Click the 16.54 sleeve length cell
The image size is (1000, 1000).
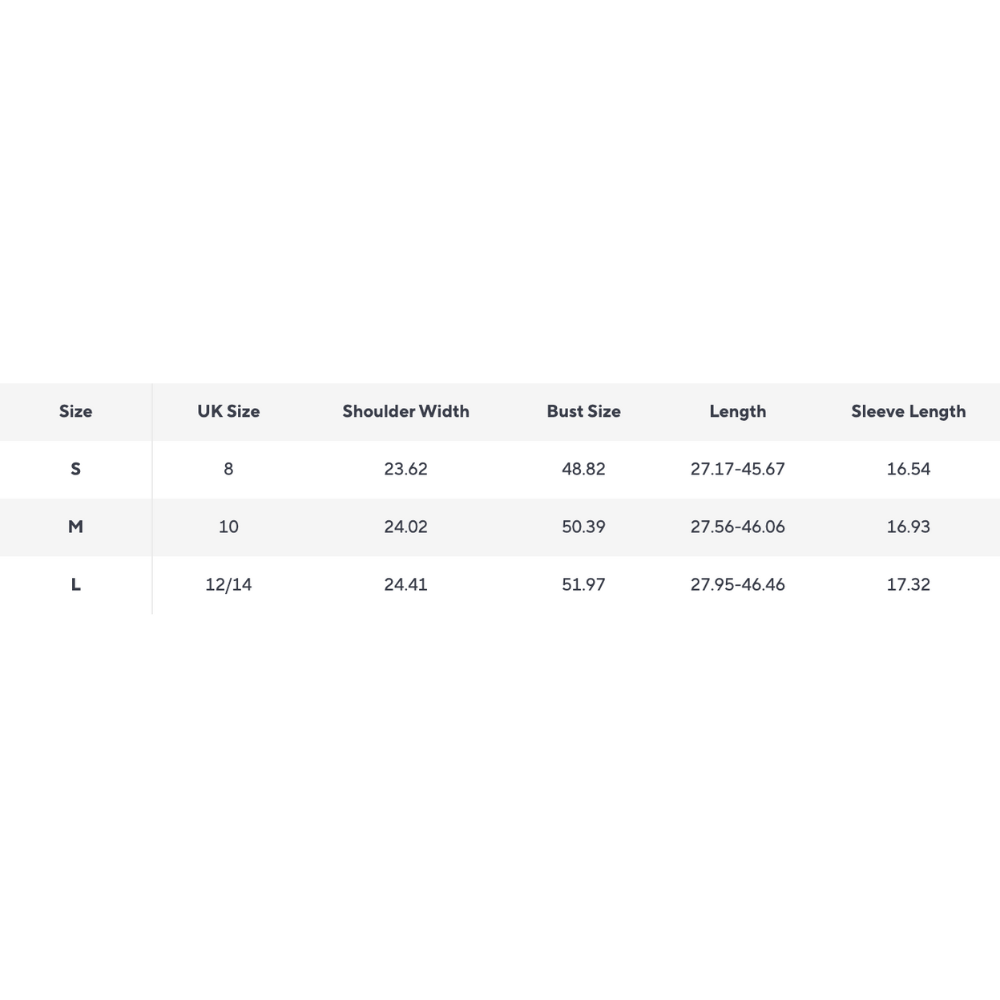click(908, 469)
